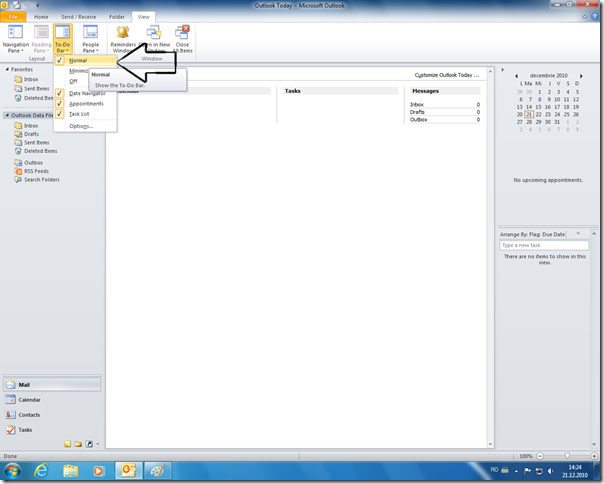Open Windows Start menu
Viewport: 604px width, 484px height.
(x=12, y=471)
